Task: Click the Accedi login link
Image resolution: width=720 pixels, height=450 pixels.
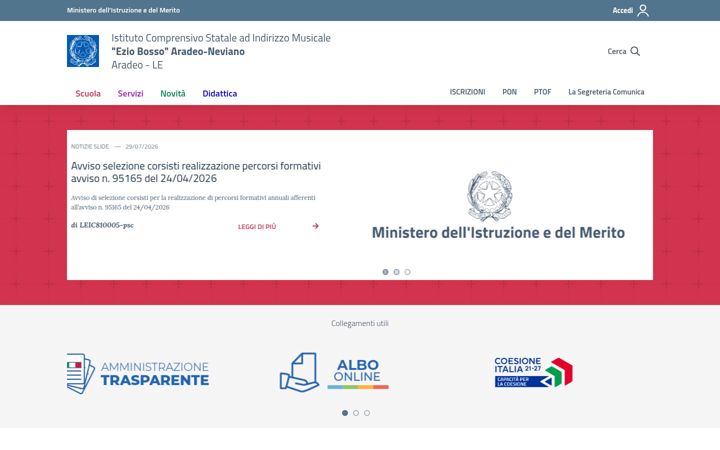Action: click(x=623, y=10)
